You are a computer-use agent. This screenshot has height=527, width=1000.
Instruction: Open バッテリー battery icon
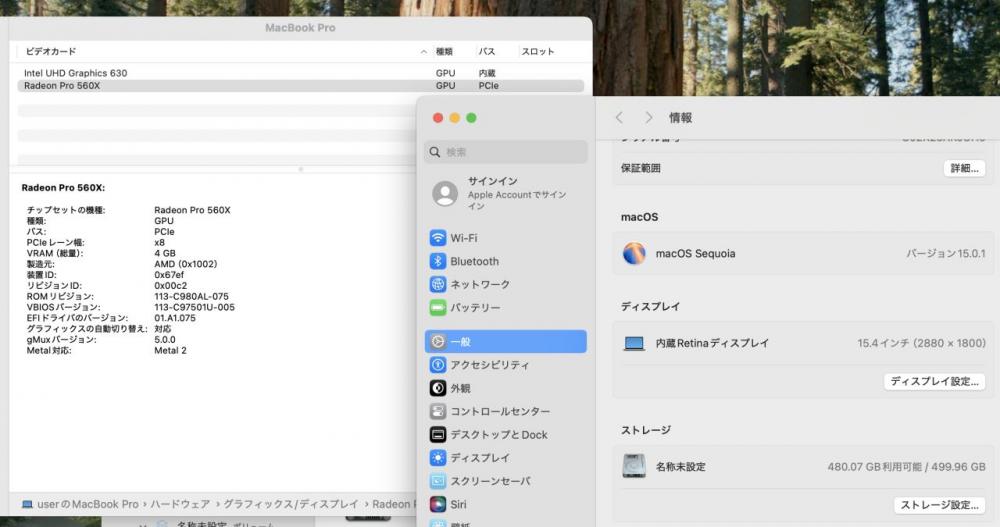click(438, 308)
